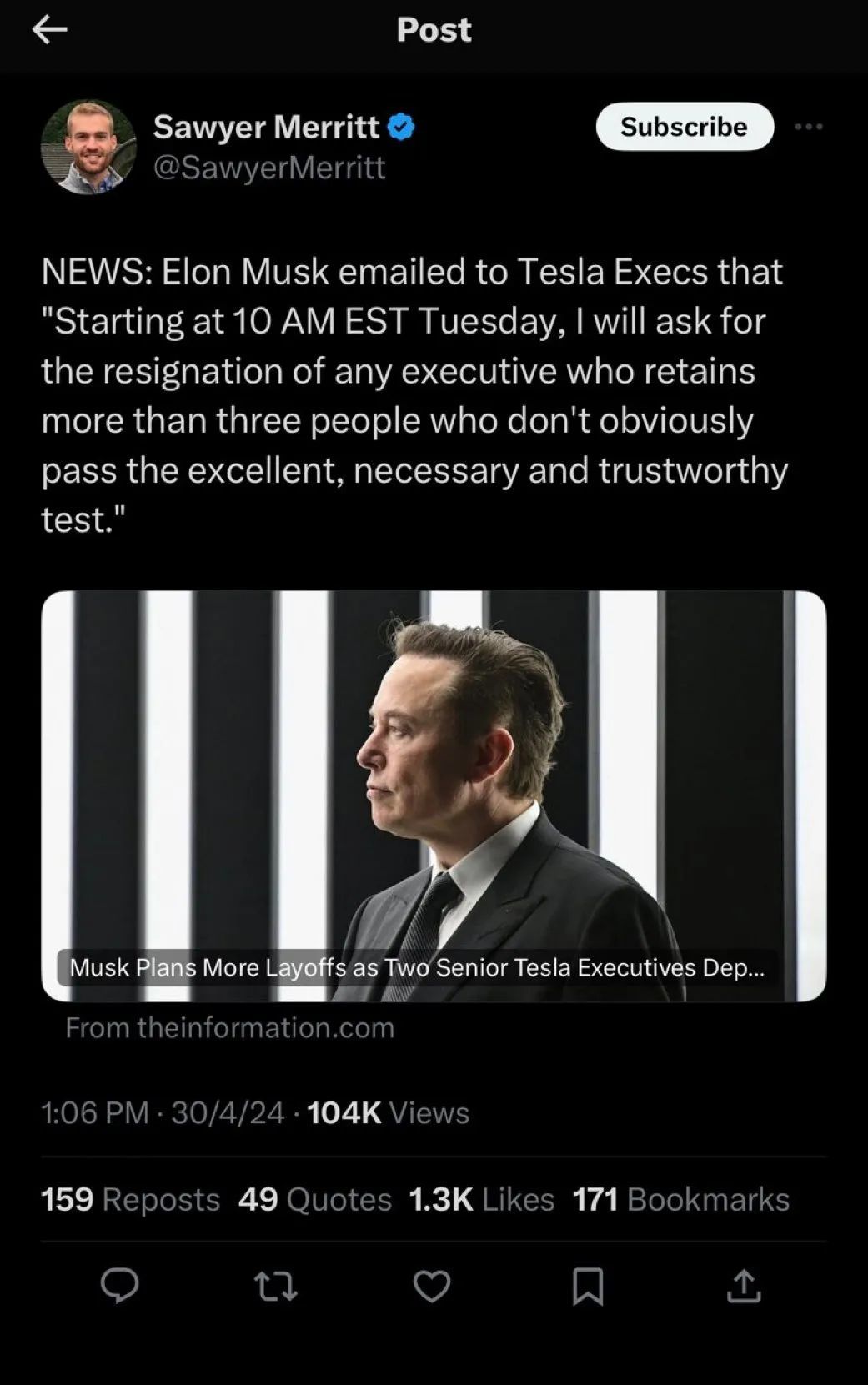This screenshot has height=1385, width=868.
Task: View the 159 Reposts list
Action: (x=130, y=1199)
